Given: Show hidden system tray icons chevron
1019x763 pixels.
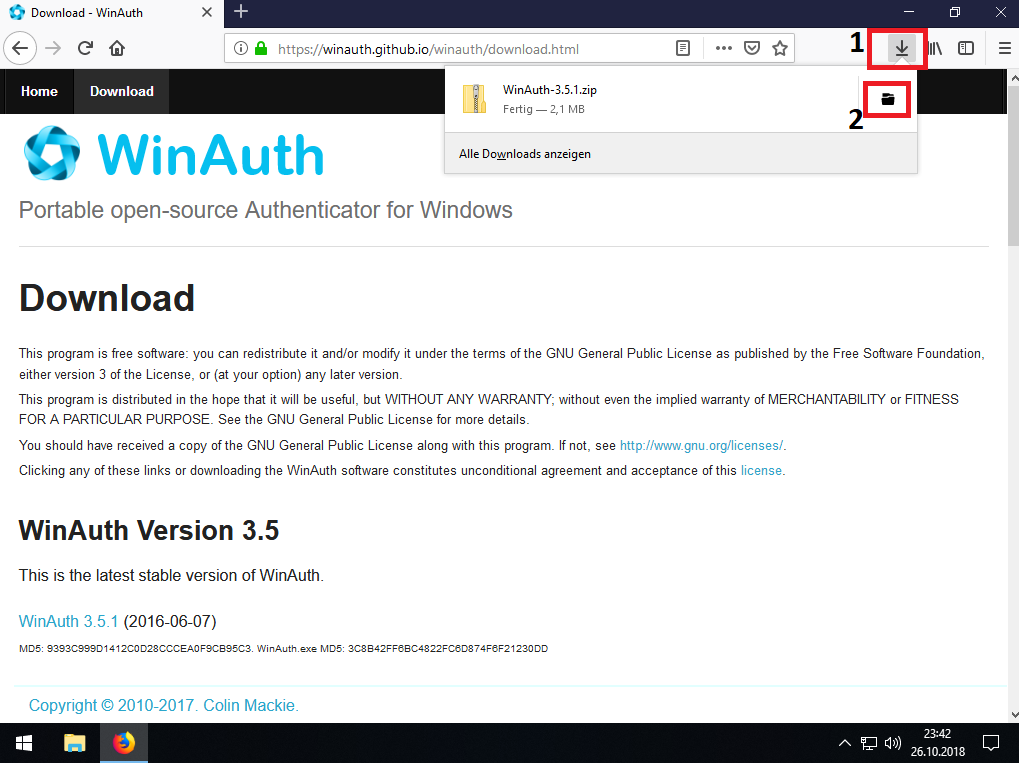Looking at the screenshot, I should pos(845,743).
